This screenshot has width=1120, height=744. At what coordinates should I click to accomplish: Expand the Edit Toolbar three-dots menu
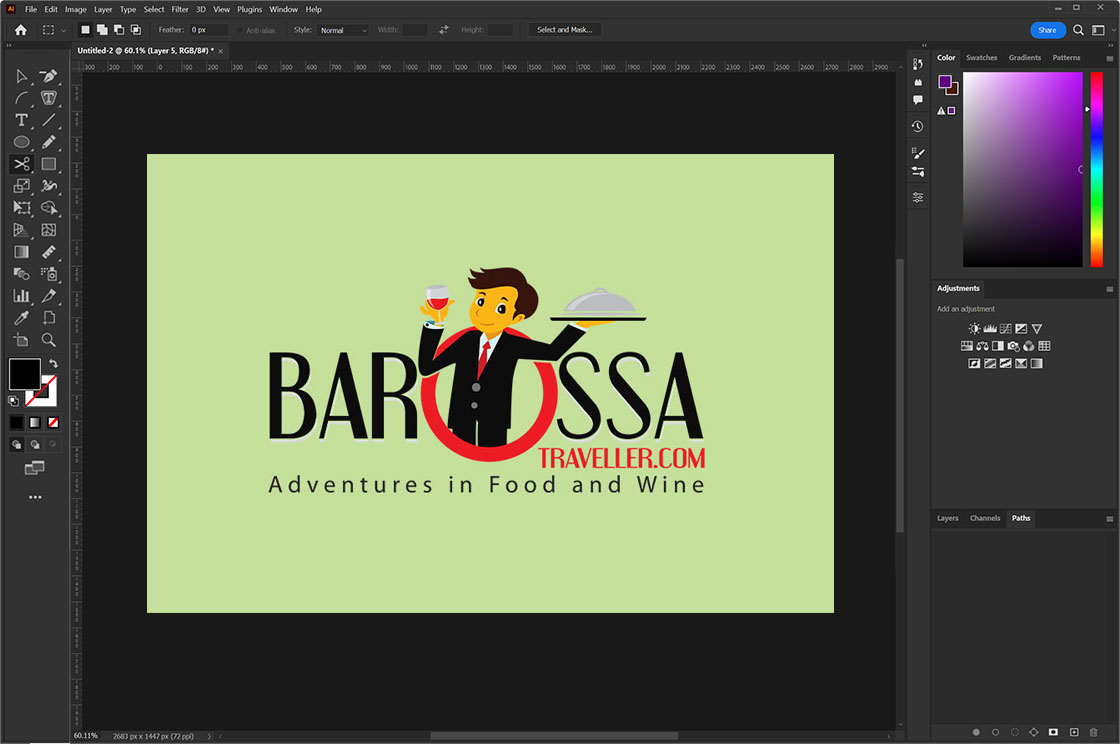click(x=35, y=497)
